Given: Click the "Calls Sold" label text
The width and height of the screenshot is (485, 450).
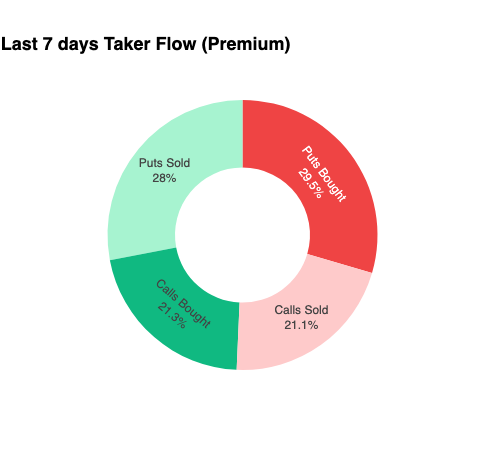Looking at the screenshot, I should click(301, 310).
